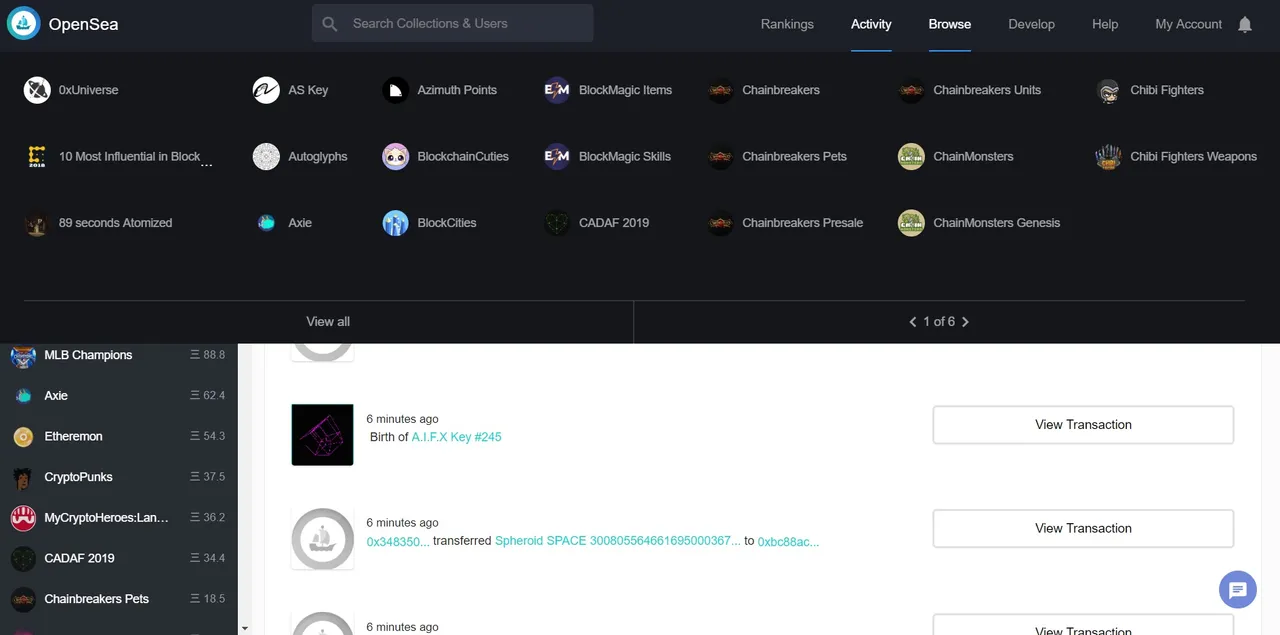The width and height of the screenshot is (1280, 635).
Task: Open the Activity menu item
Action: (x=871, y=24)
